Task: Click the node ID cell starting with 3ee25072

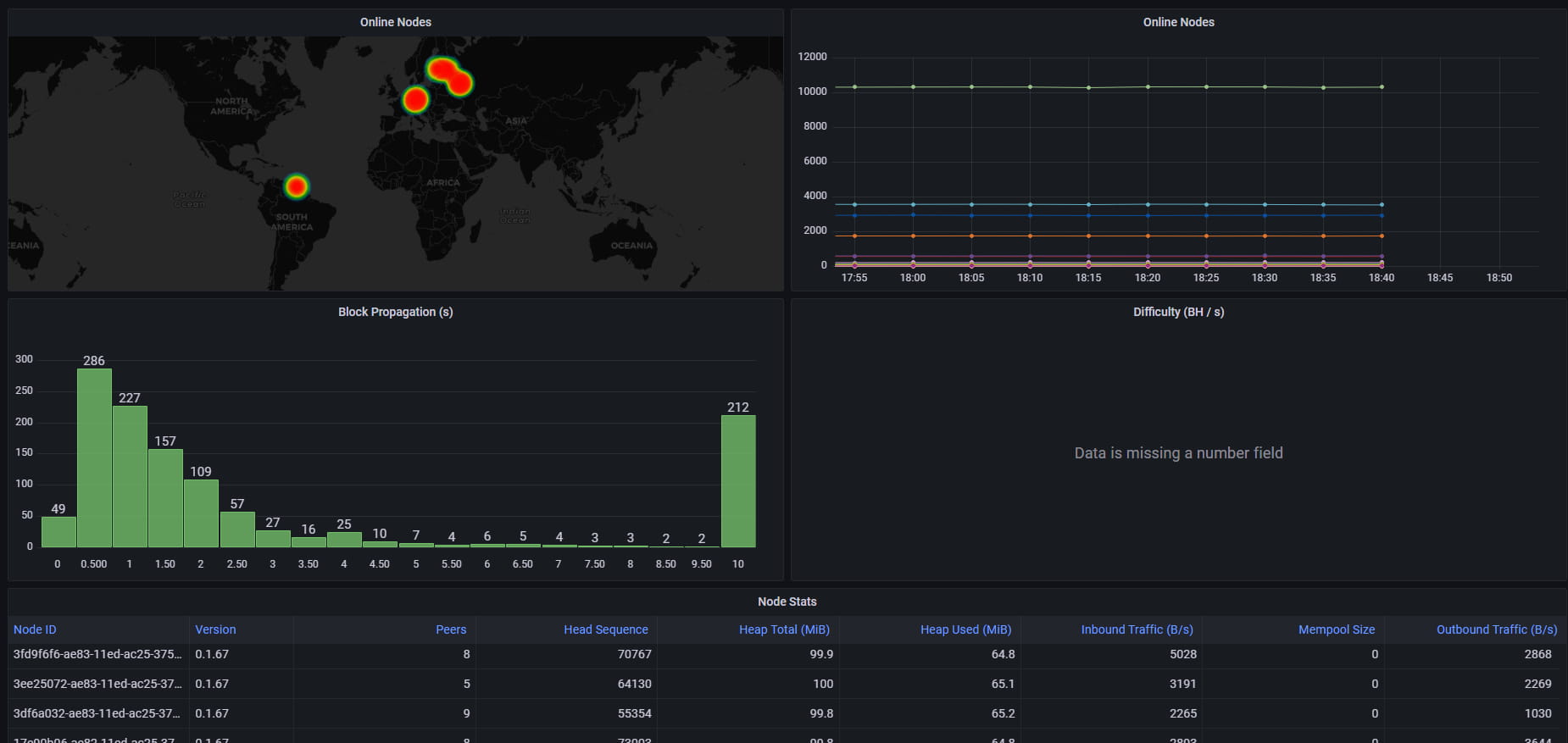Action: tap(97, 684)
